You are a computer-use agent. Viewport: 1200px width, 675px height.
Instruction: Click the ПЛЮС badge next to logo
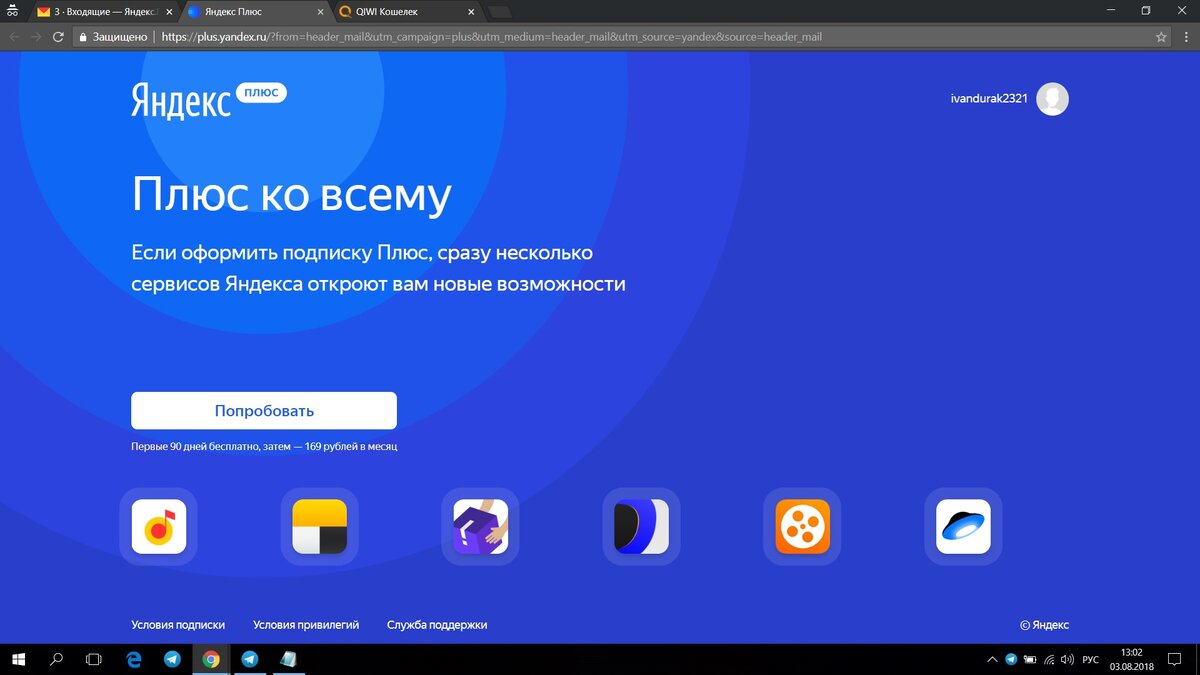262,92
